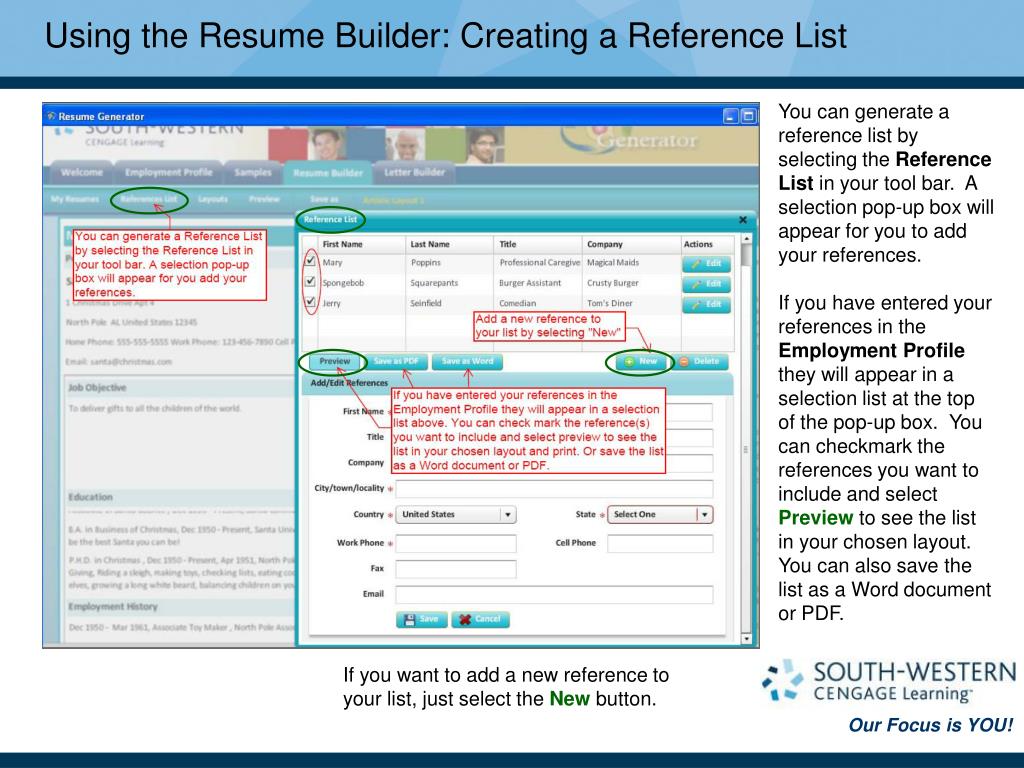
Task: Click the Cancel button with red X
Action: coord(480,619)
